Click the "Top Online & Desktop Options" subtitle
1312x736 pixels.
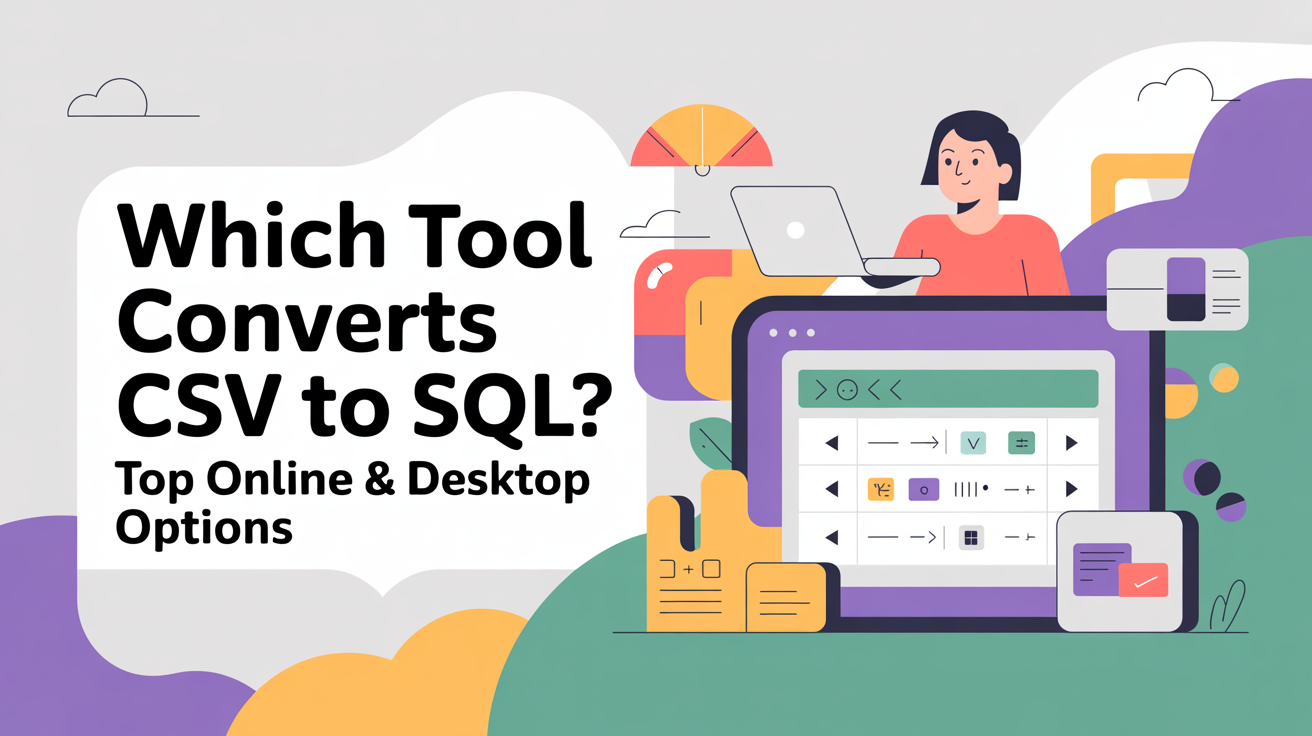(x=352, y=503)
